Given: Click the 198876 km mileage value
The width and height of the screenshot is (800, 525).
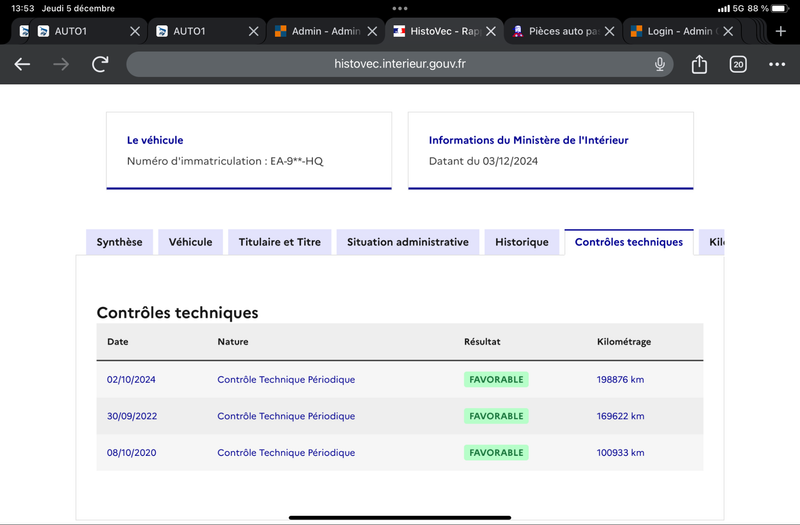Looking at the screenshot, I should point(620,380).
